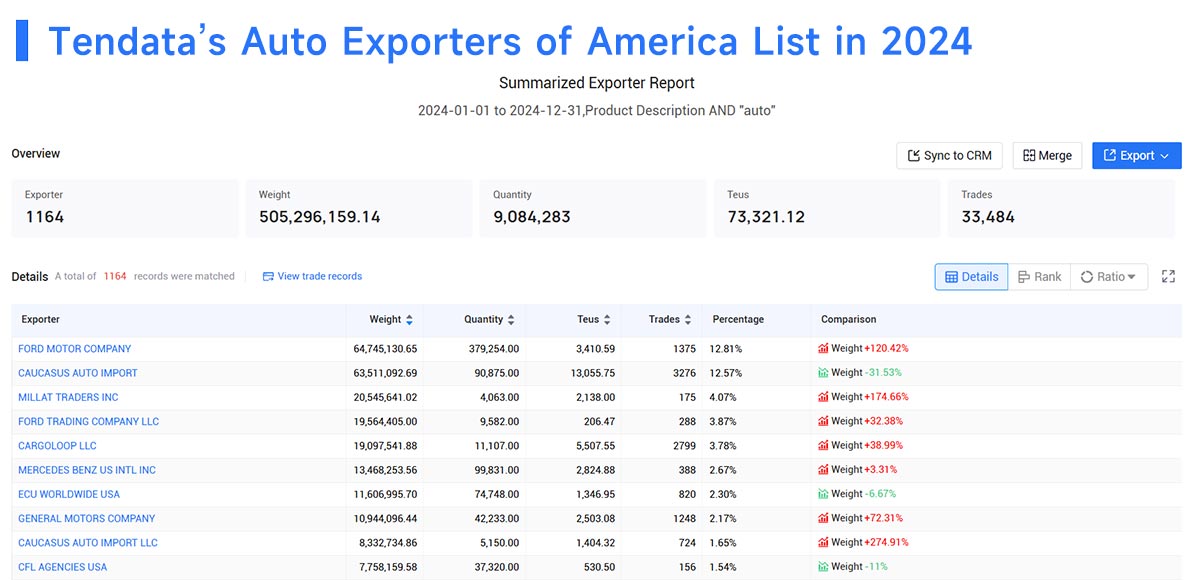Open CFL AGENCIES USA exporter link
This screenshot has width=1190, height=580.
tap(62, 567)
